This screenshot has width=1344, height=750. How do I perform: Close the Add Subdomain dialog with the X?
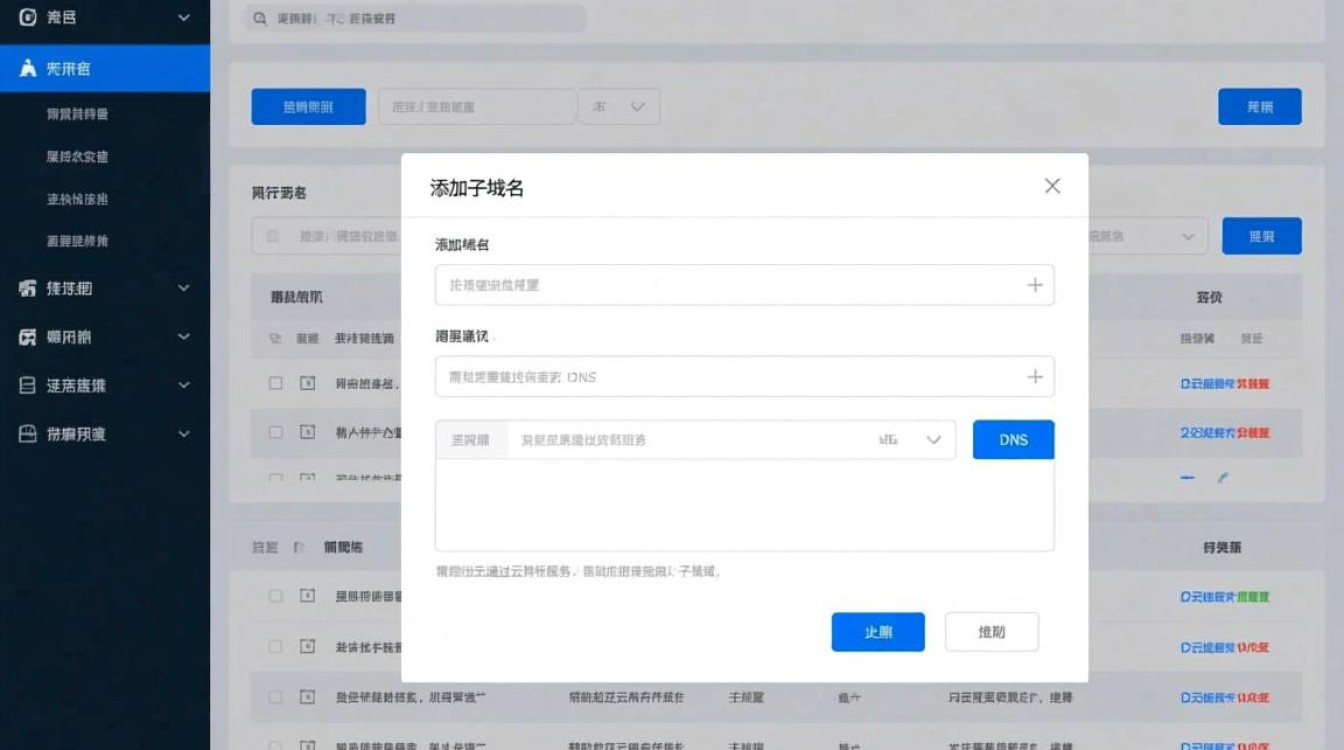pyautogui.click(x=1052, y=186)
